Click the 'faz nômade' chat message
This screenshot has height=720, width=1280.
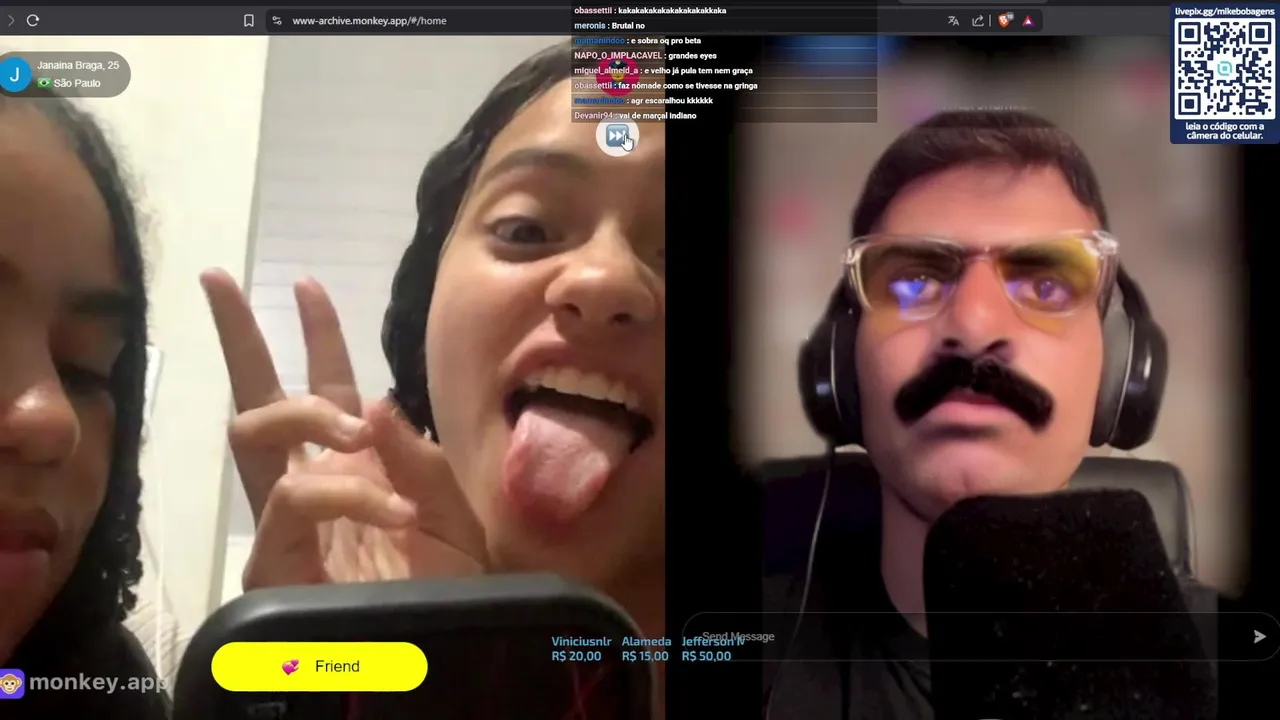pos(666,86)
